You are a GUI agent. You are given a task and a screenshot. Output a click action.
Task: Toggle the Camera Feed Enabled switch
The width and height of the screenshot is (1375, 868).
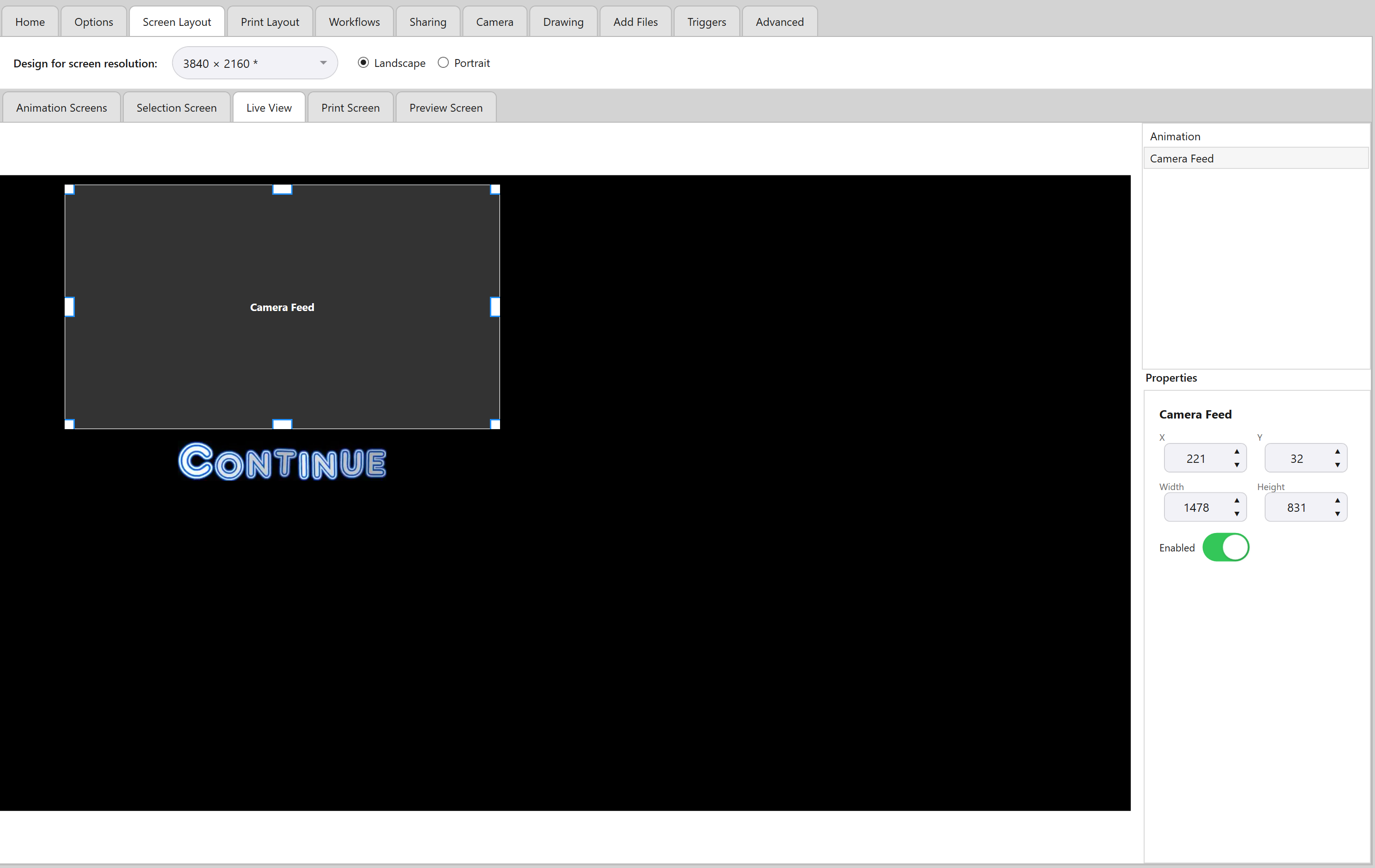[x=1226, y=547]
